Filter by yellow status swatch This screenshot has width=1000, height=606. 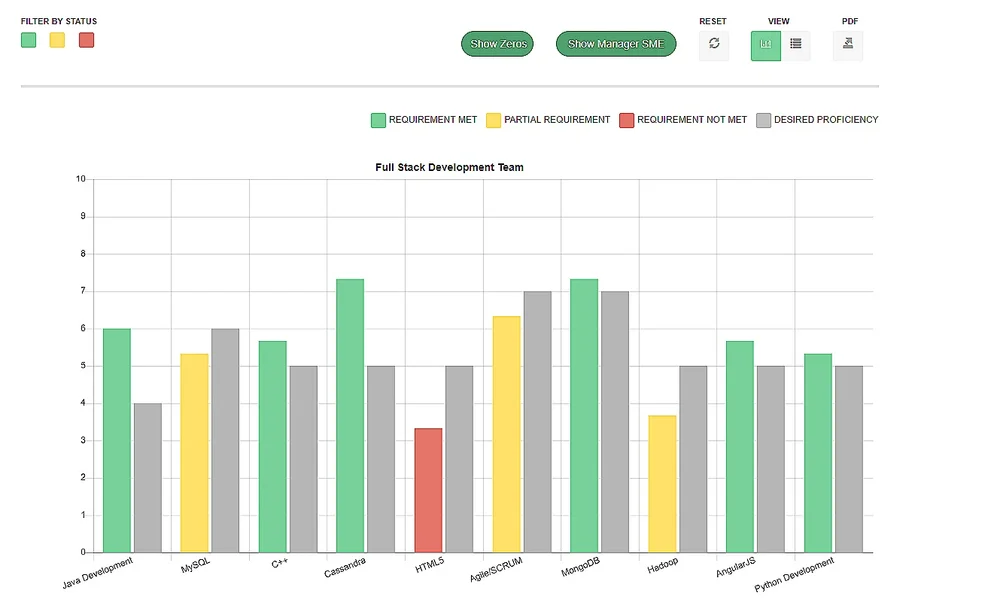[57, 40]
